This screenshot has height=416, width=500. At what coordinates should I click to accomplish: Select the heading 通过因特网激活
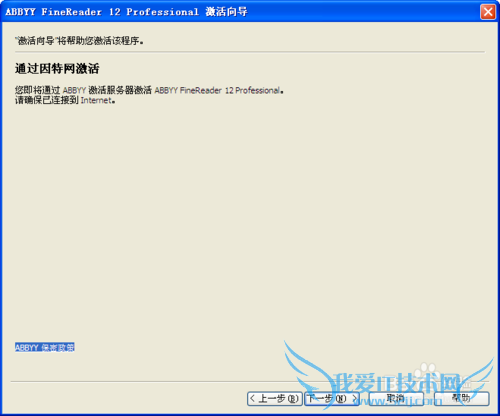click(x=57, y=69)
